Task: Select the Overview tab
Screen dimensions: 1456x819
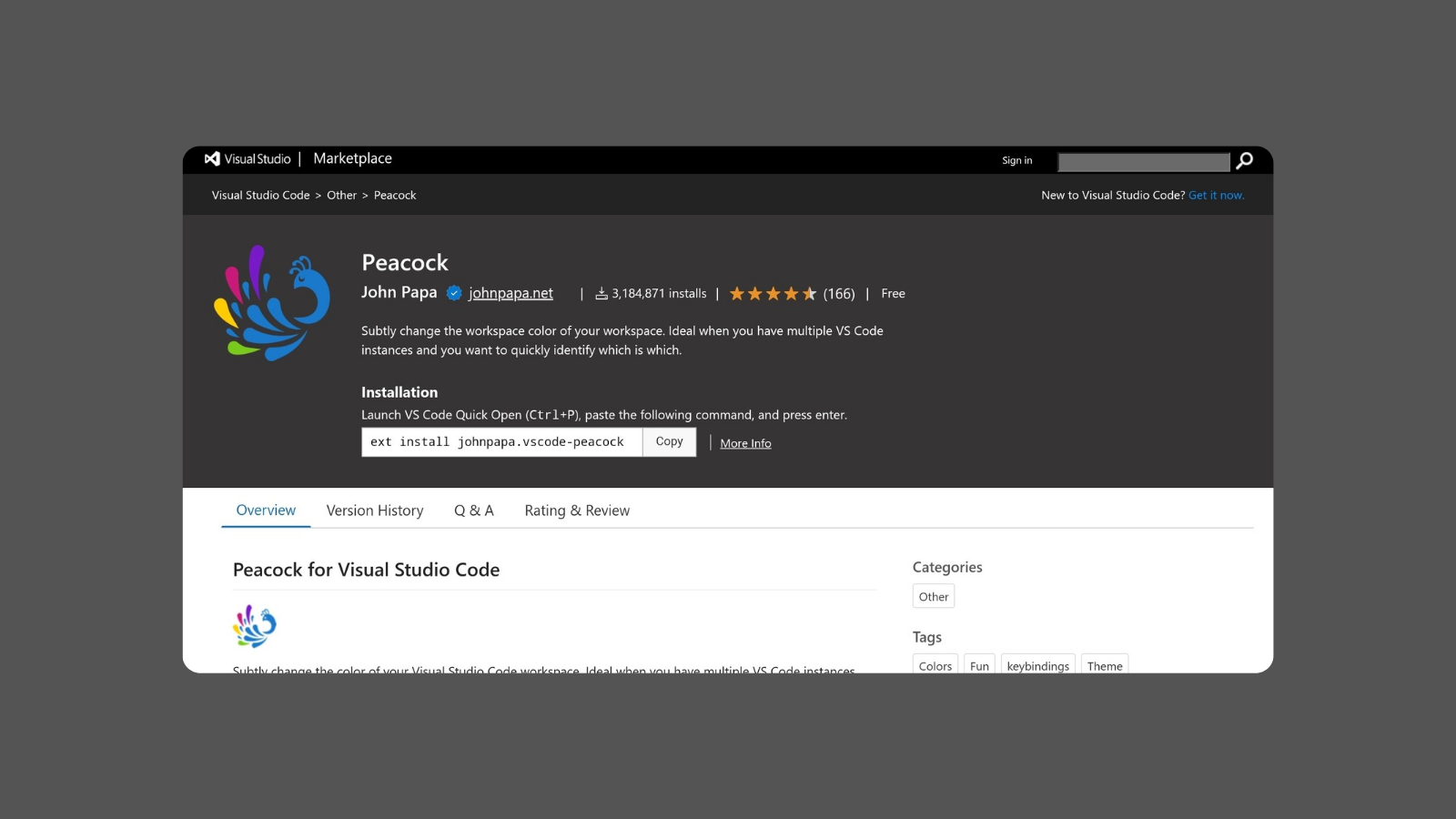Action: point(266,510)
